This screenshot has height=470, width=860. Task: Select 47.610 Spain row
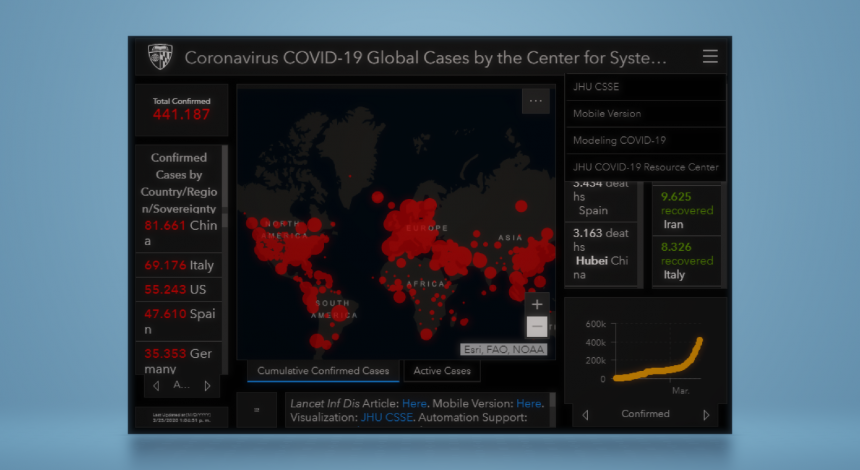tap(179, 321)
